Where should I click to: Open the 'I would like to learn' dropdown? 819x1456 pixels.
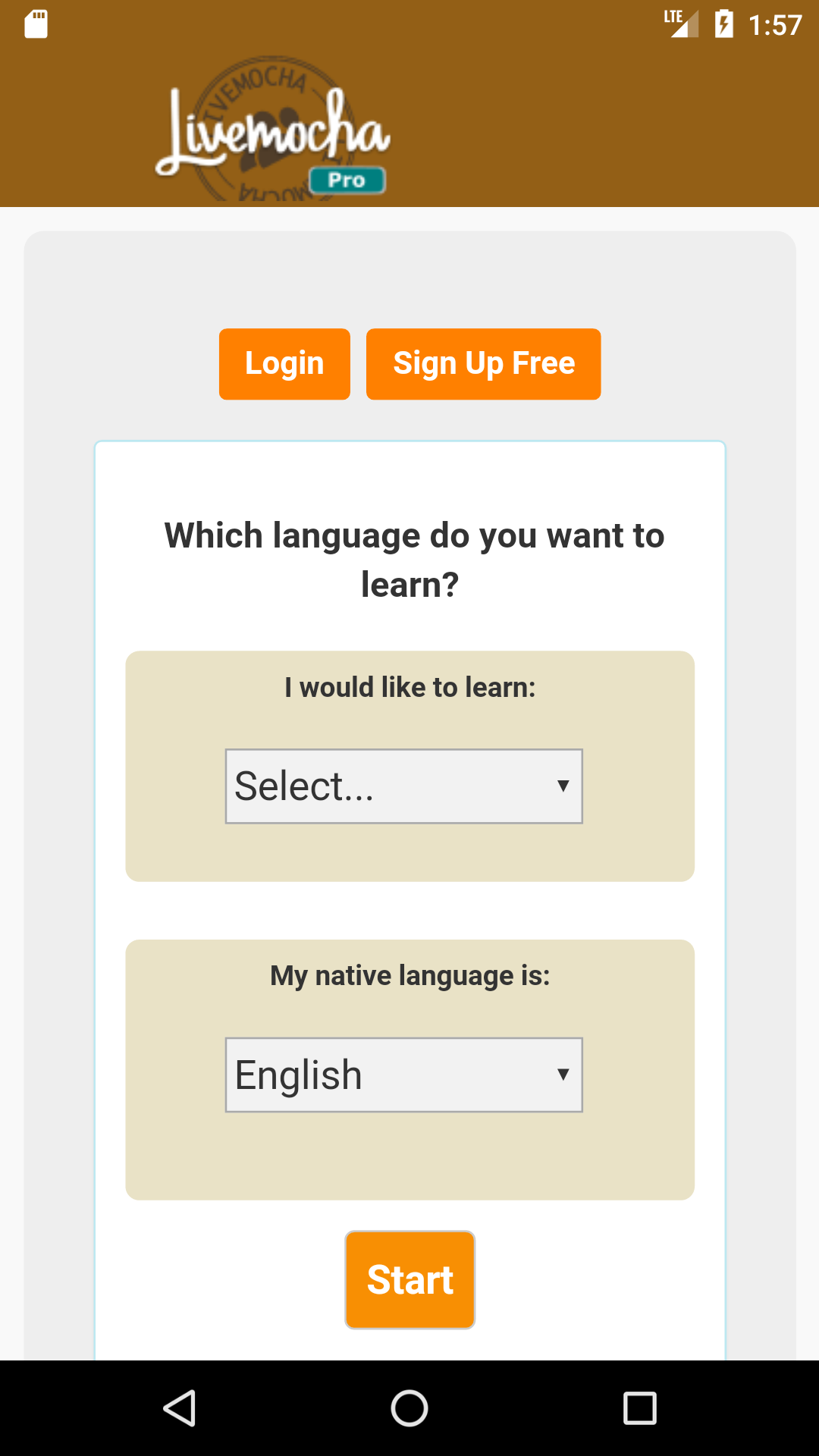tap(403, 785)
